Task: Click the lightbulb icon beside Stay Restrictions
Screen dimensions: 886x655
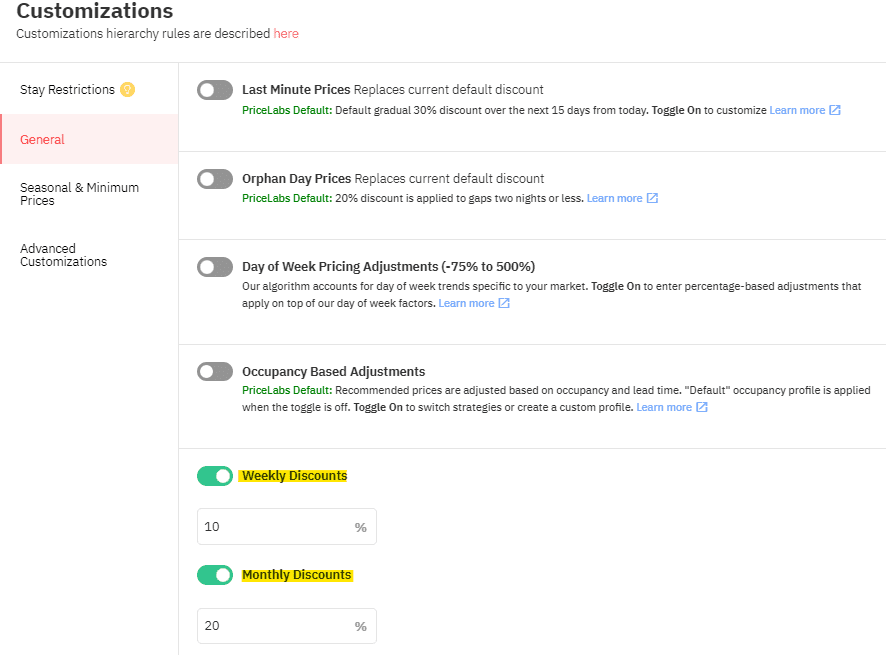Action: pos(127,89)
